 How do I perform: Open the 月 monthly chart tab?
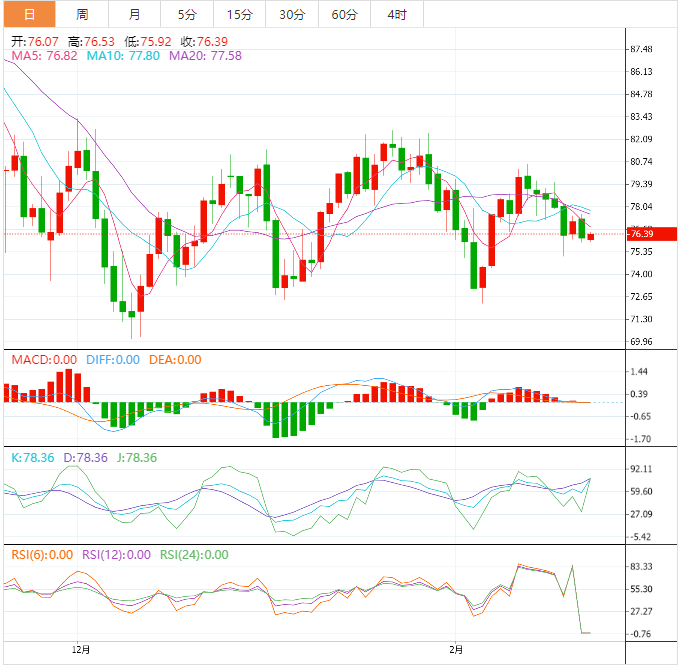tap(135, 14)
